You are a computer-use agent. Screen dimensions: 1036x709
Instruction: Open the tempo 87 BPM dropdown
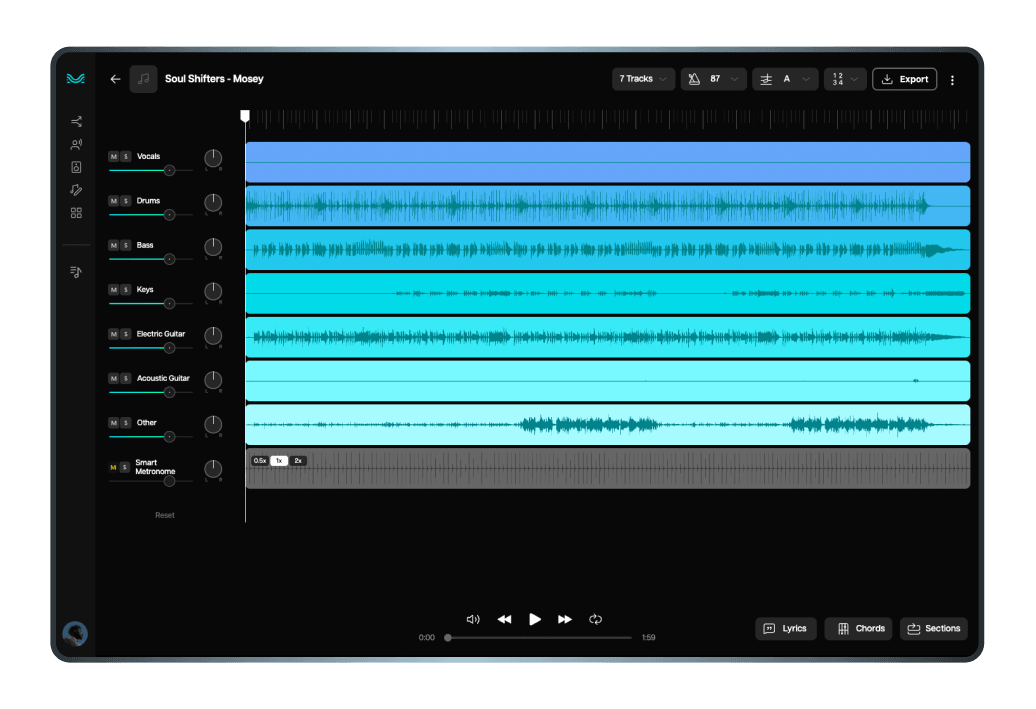pos(714,79)
